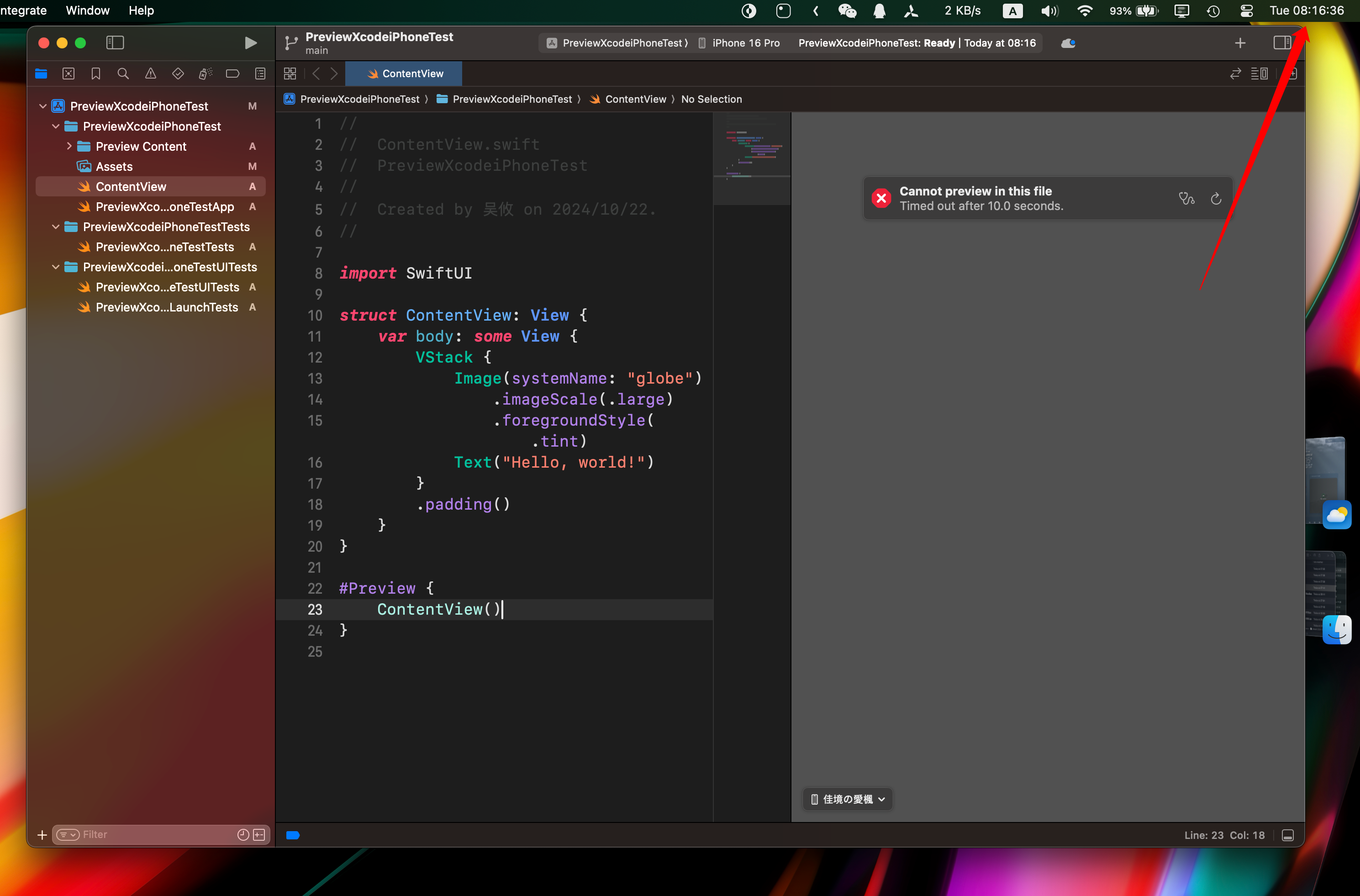Image resolution: width=1360 pixels, height=896 pixels.
Task: Open Control Center in menu bar
Action: (x=1246, y=11)
